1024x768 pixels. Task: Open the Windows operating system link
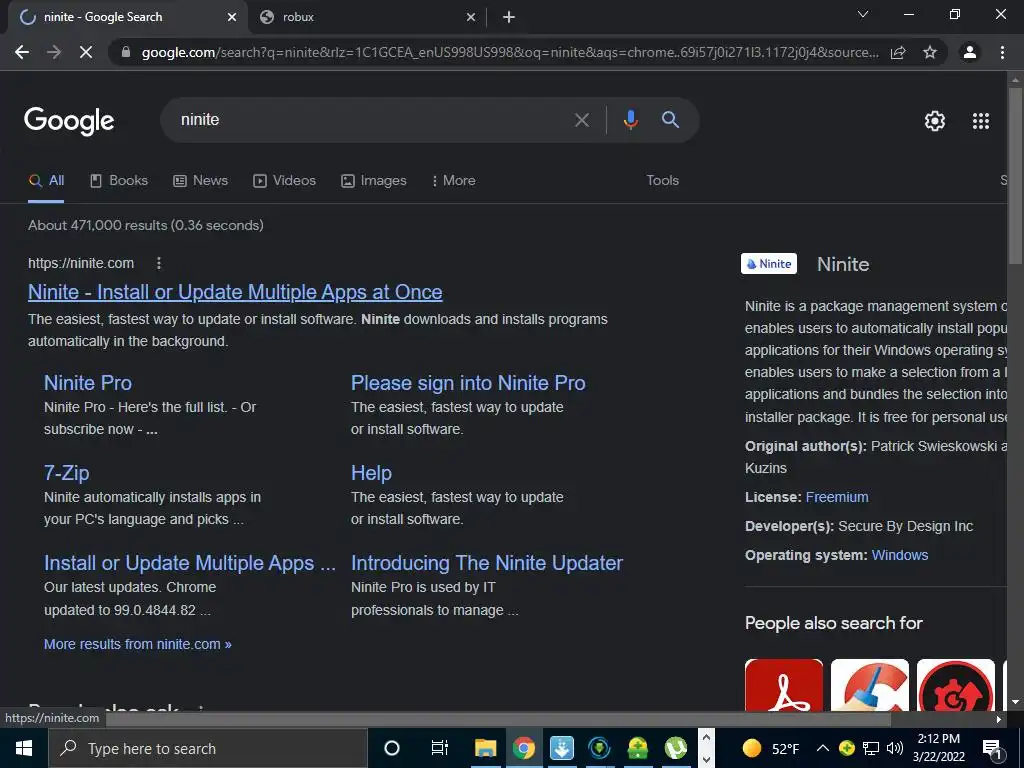(x=900, y=555)
